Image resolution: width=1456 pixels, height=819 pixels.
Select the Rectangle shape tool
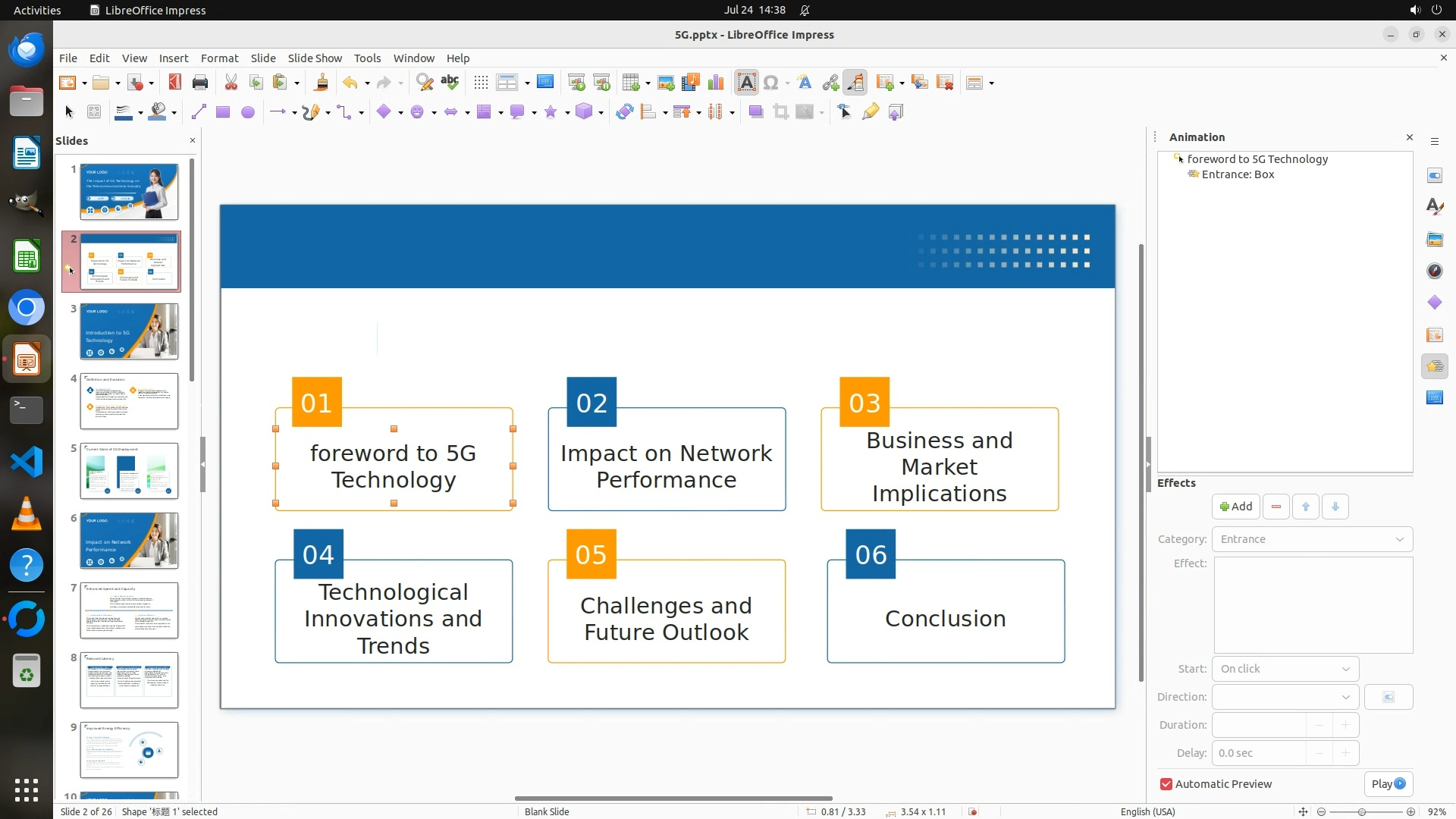(x=222, y=112)
